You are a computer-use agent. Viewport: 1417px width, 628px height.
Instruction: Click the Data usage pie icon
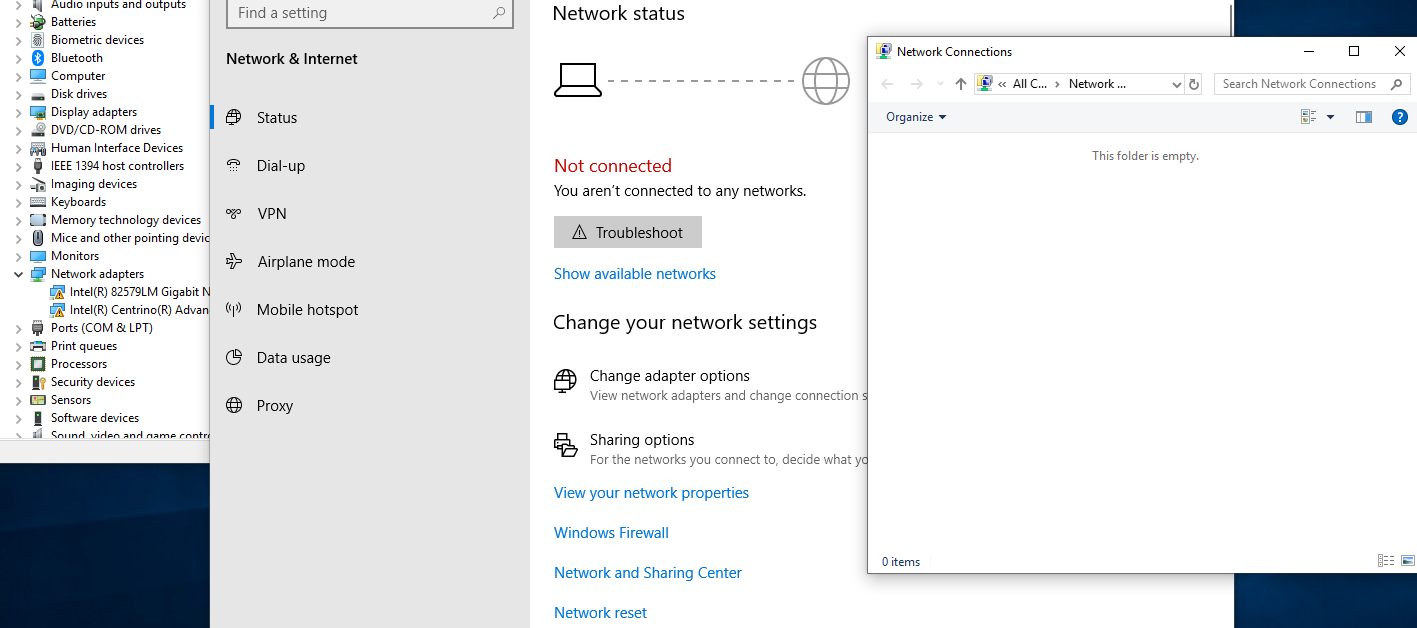pyautogui.click(x=234, y=357)
